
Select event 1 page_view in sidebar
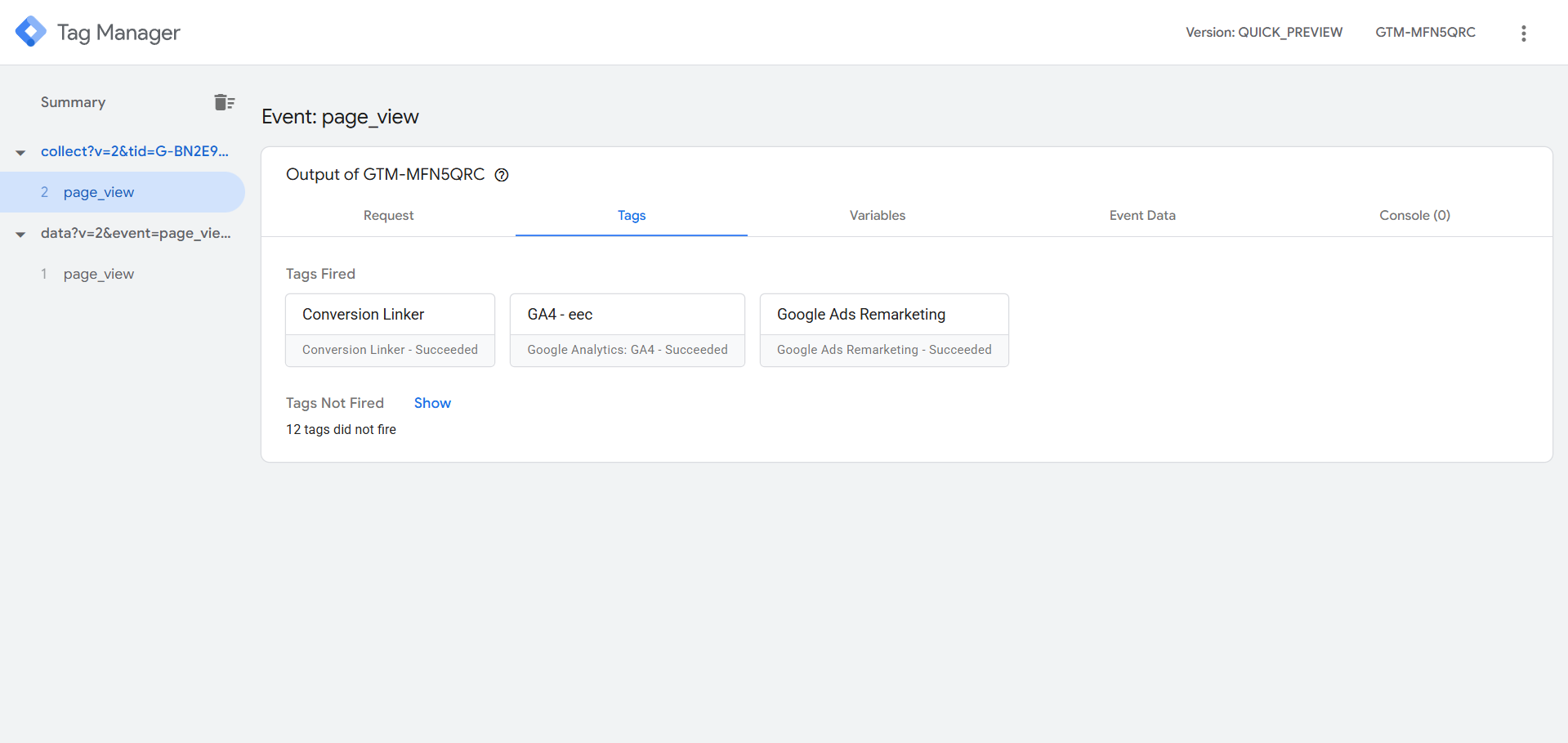pyautogui.click(x=99, y=274)
